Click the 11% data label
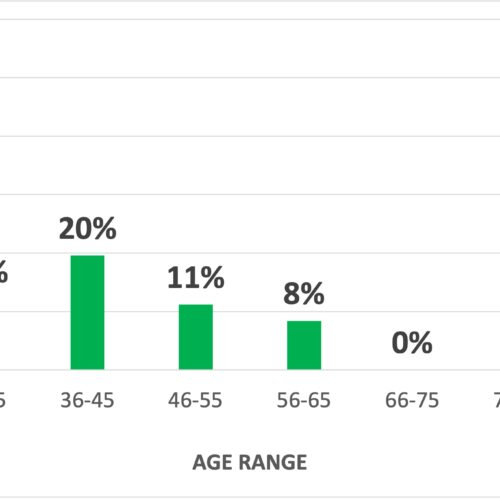The width and height of the screenshot is (500, 500). (x=196, y=278)
